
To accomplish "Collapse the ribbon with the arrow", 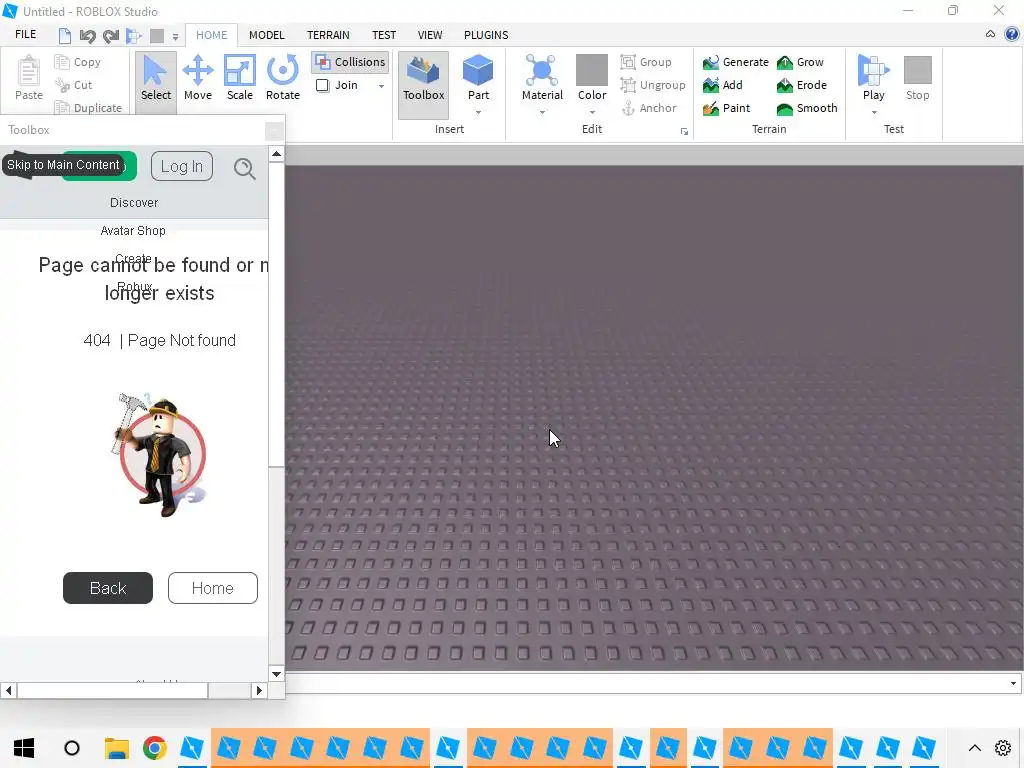I will point(990,34).
